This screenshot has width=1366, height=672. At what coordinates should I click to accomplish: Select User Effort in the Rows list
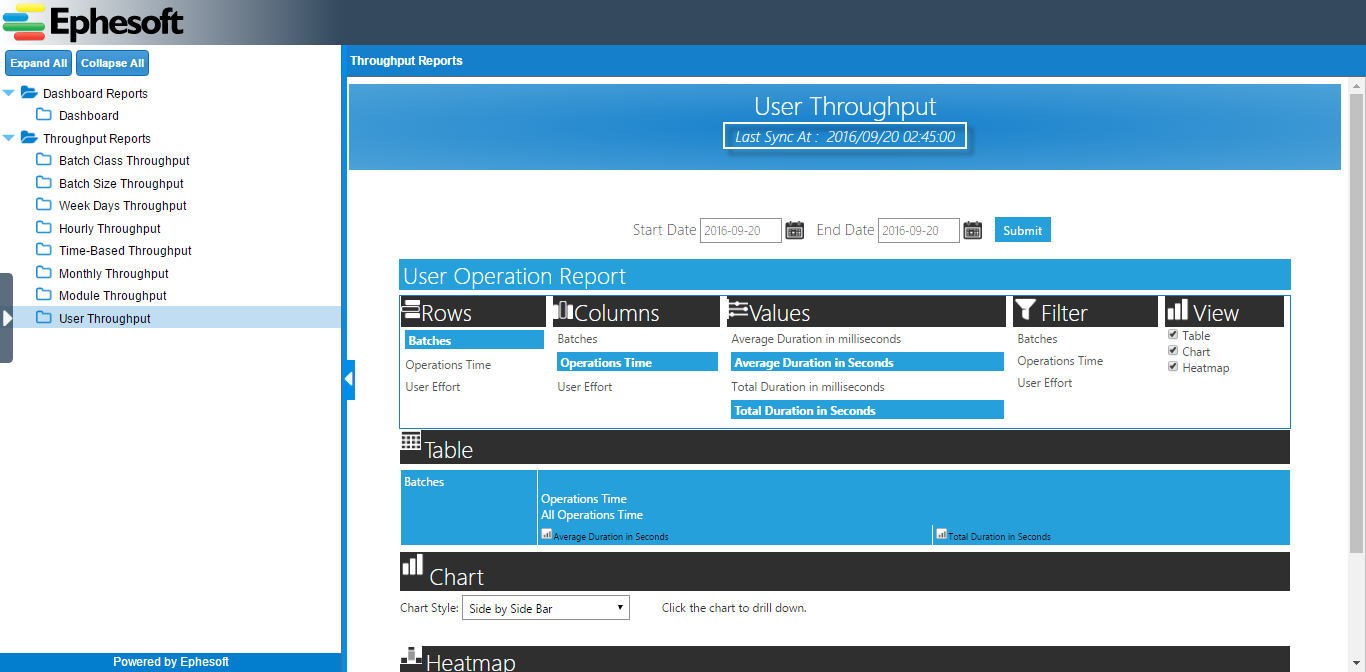[x=433, y=386]
